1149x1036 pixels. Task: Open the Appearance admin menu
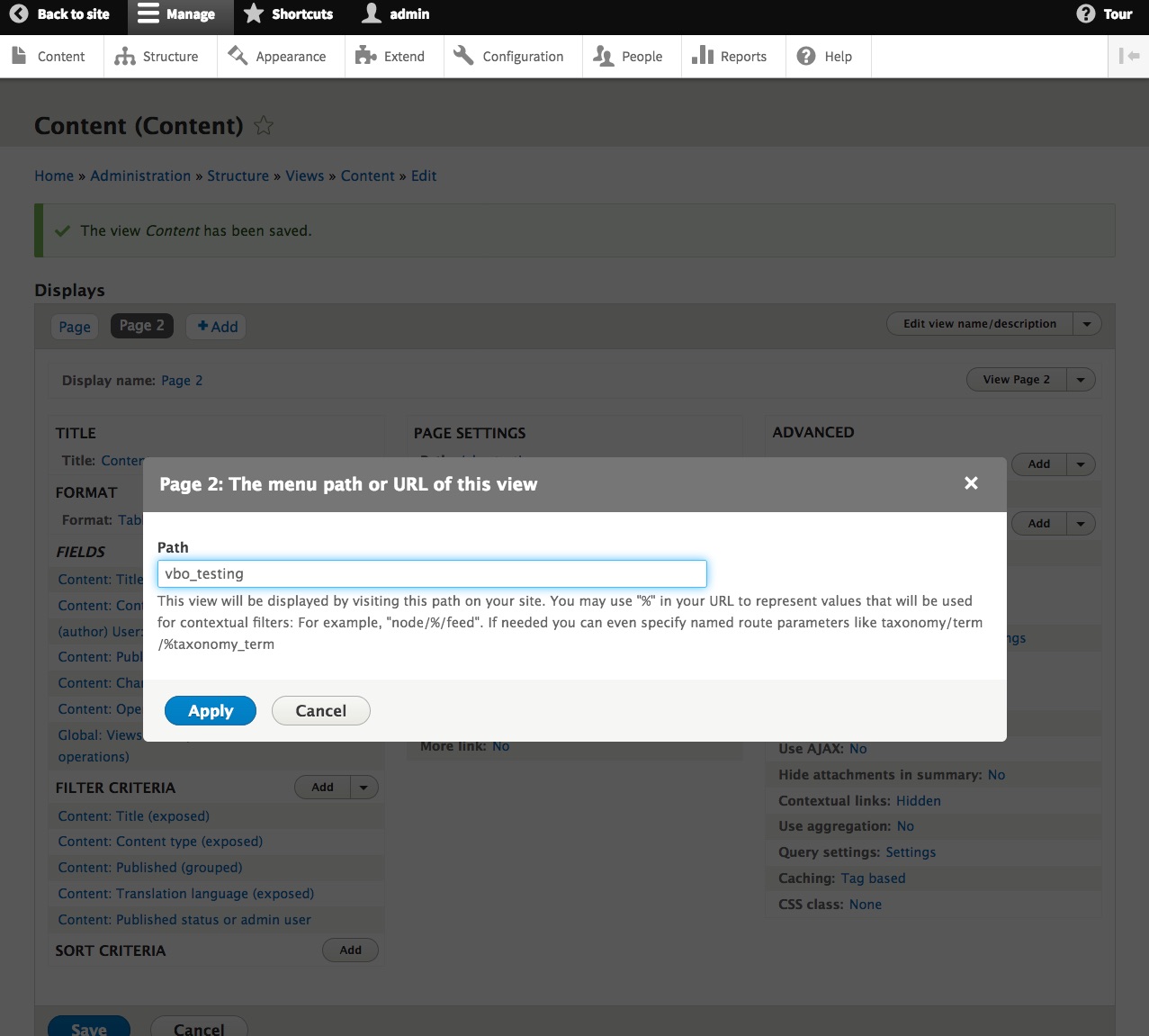[278, 56]
